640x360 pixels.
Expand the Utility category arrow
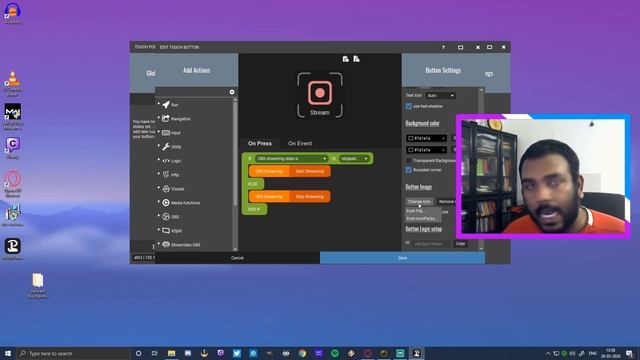[159, 146]
